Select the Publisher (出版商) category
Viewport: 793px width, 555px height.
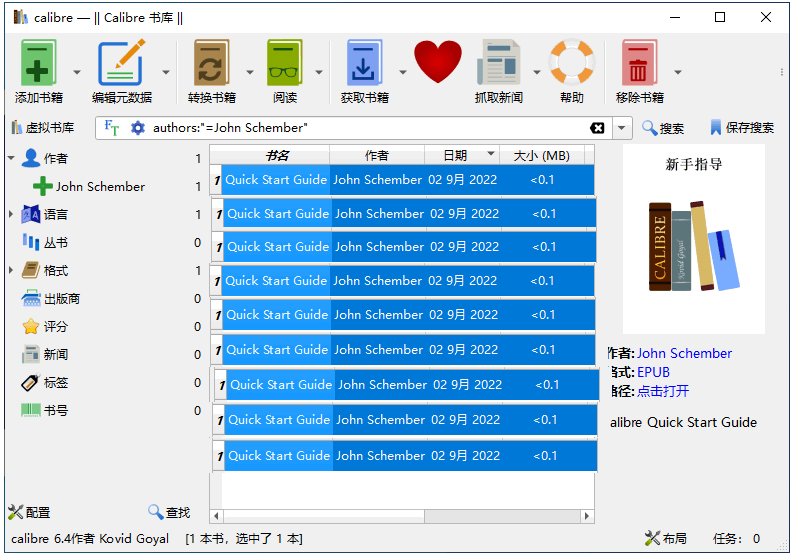coord(62,299)
